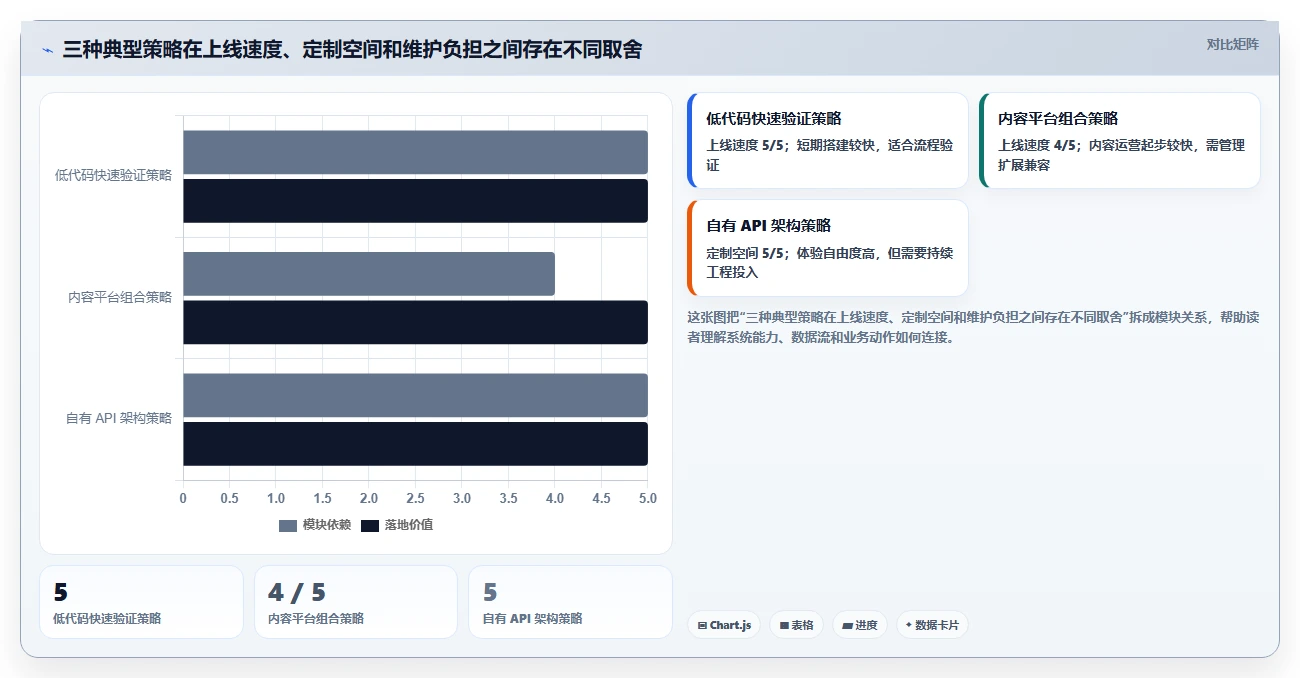Click the text 上线速度 4/5 in the card
Image resolution: width=1300 pixels, height=678 pixels.
tap(1037, 145)
